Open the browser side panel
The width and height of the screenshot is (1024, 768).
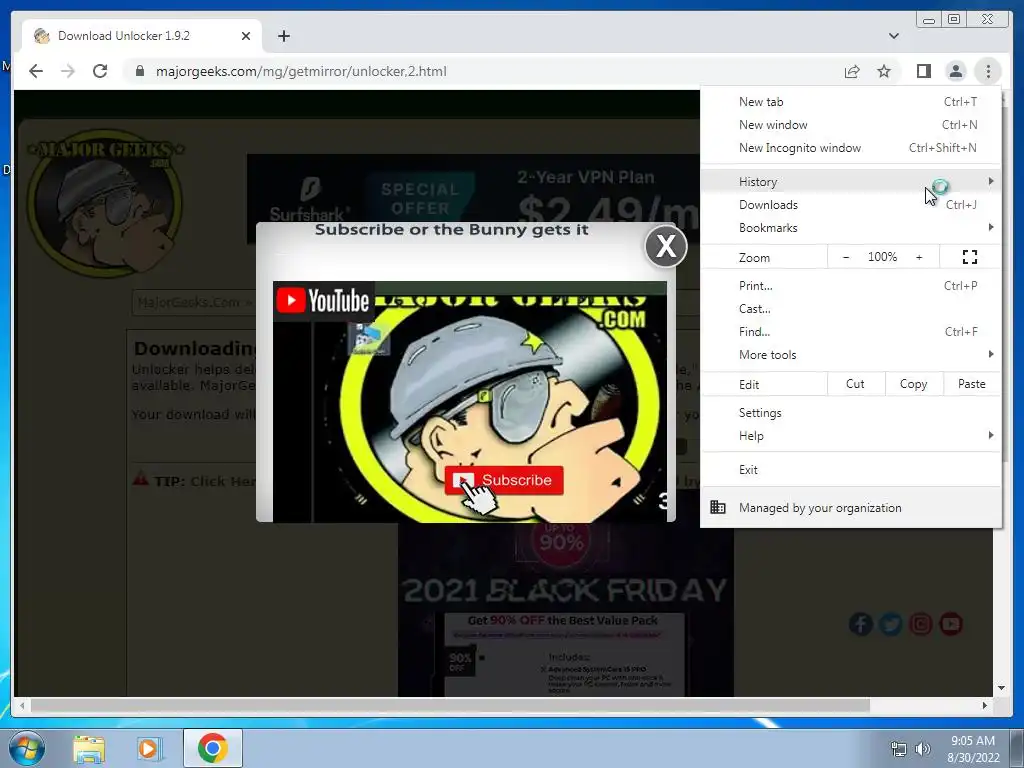923,71
